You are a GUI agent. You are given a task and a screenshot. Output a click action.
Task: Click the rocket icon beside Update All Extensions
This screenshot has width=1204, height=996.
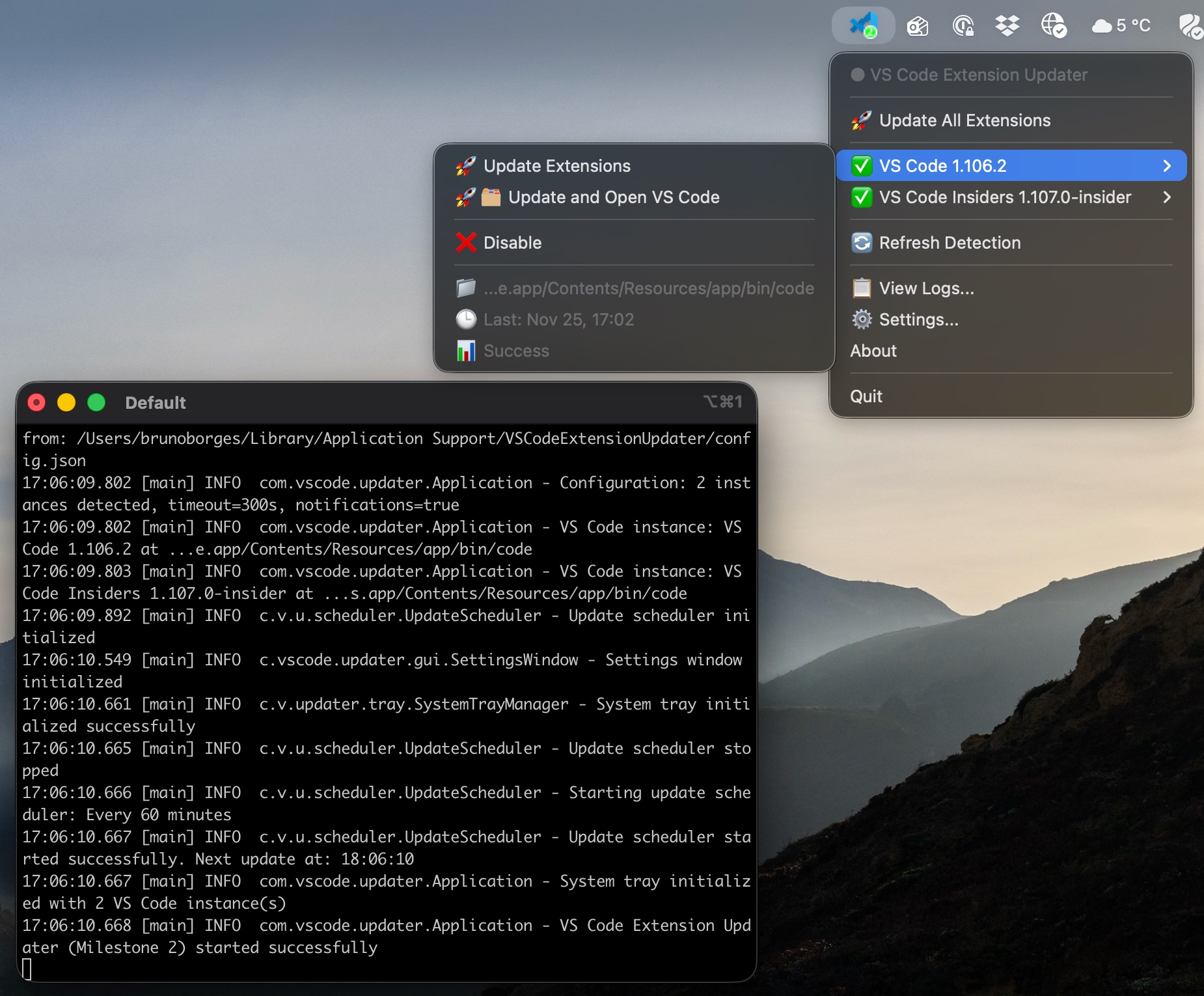[x=861, y=120]
